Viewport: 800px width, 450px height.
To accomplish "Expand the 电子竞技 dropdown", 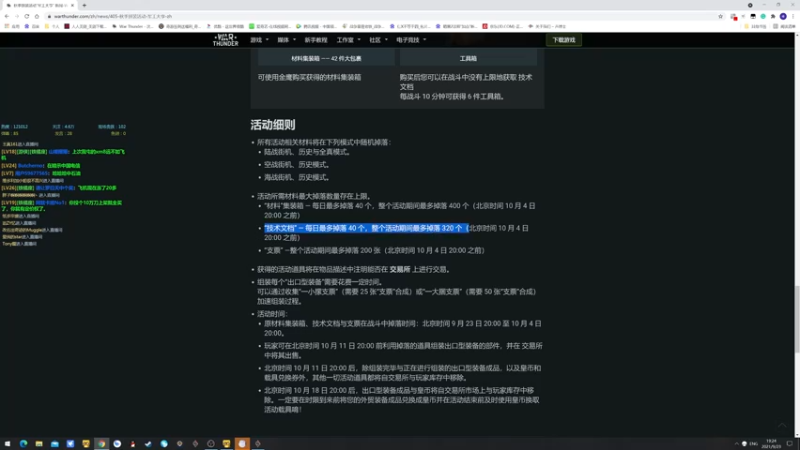I will pyautogui.click(x=411, y=40).
